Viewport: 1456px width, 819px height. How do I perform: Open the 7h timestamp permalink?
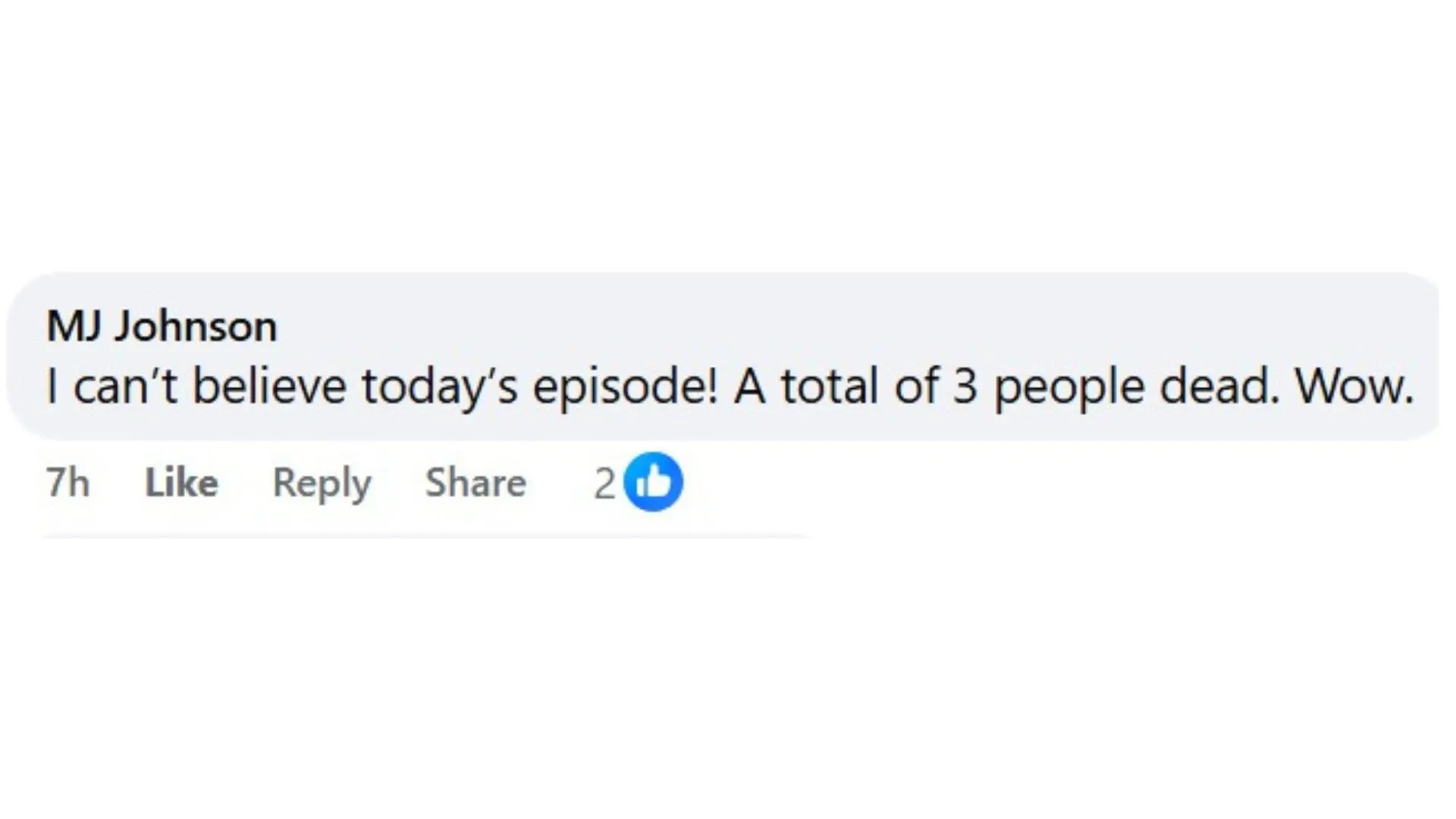point(67,482)
